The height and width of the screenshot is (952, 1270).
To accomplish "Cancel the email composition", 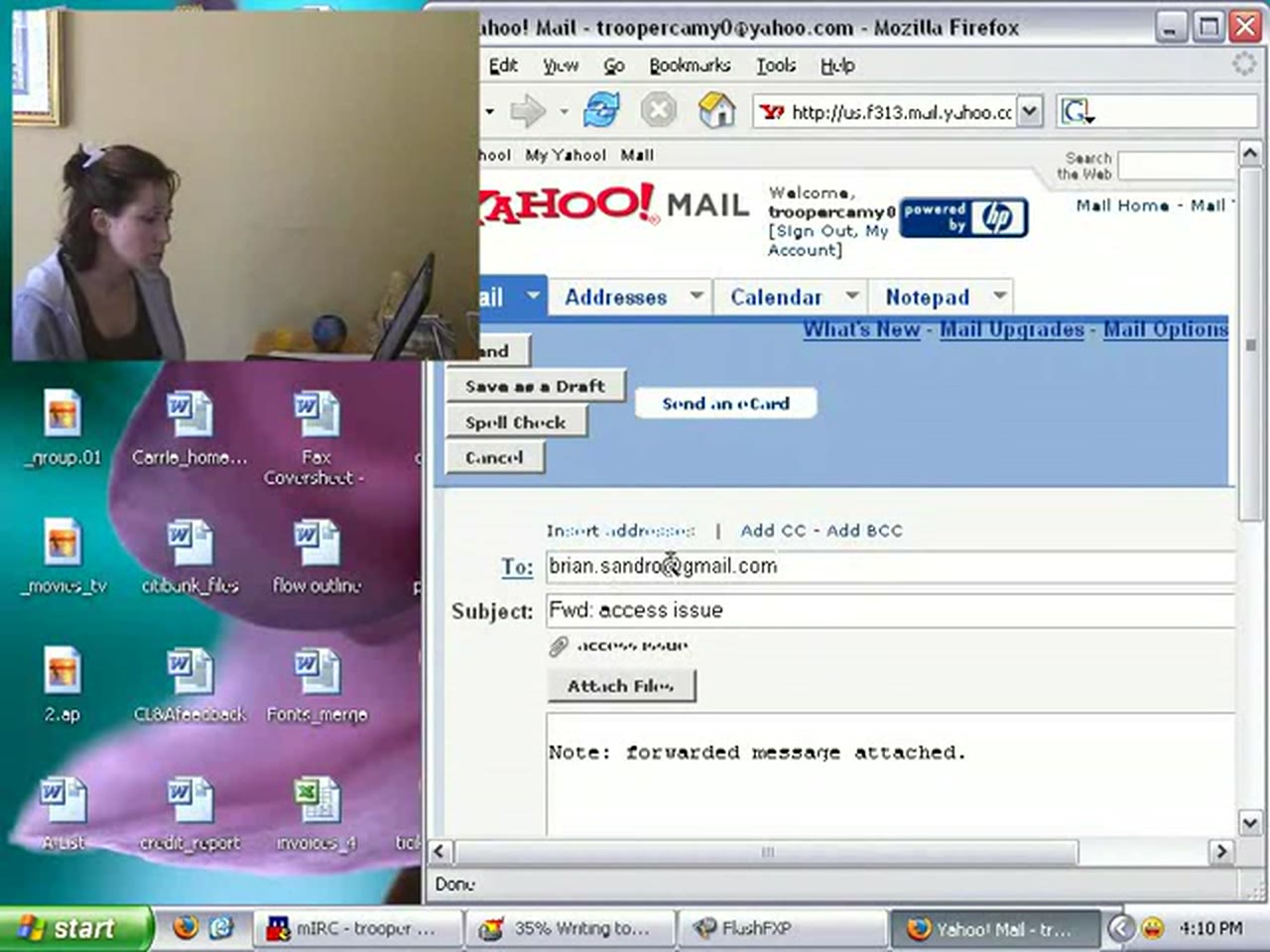I will (x=494, y=457).
